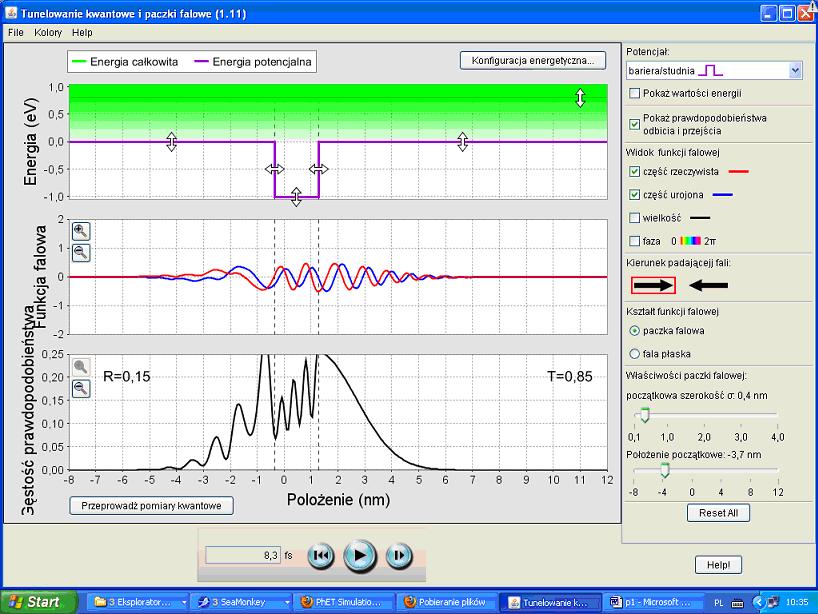818x614 pixels.
Task: Step the simulation forward one frame
Action: (399, 556)
